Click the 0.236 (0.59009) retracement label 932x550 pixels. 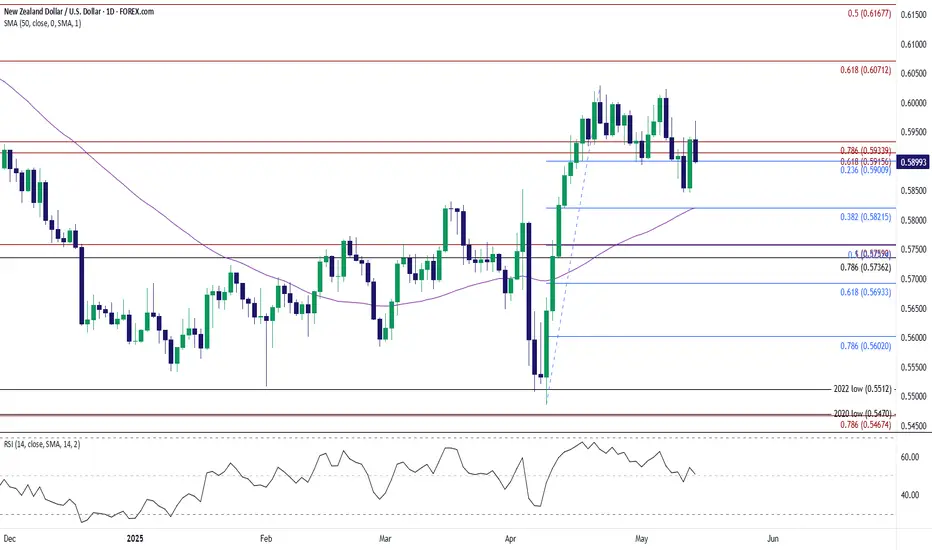point(865,170)
